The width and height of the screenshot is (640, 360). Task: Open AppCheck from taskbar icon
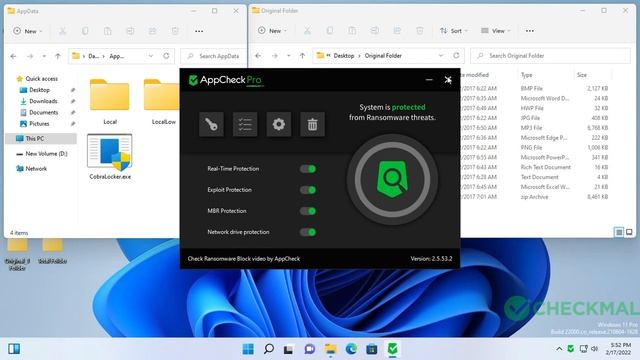[x=392, y=349]
